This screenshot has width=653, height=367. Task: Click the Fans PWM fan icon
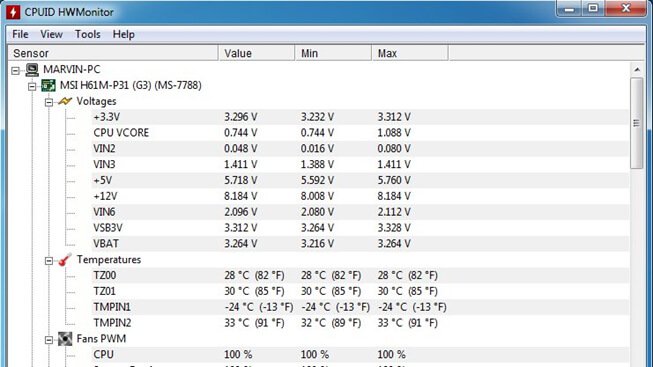point(65,339)
